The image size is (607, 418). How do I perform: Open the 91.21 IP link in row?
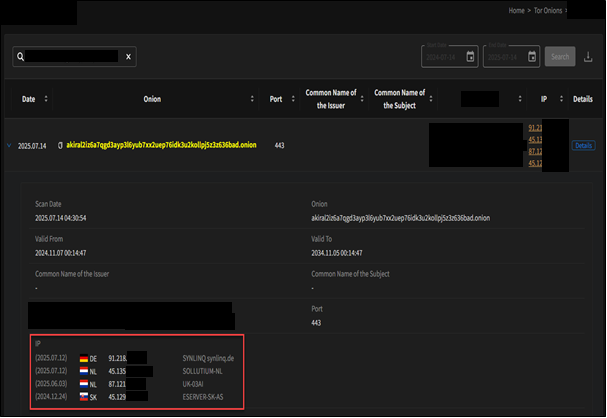pyautogui.click(x=534, y=128)
